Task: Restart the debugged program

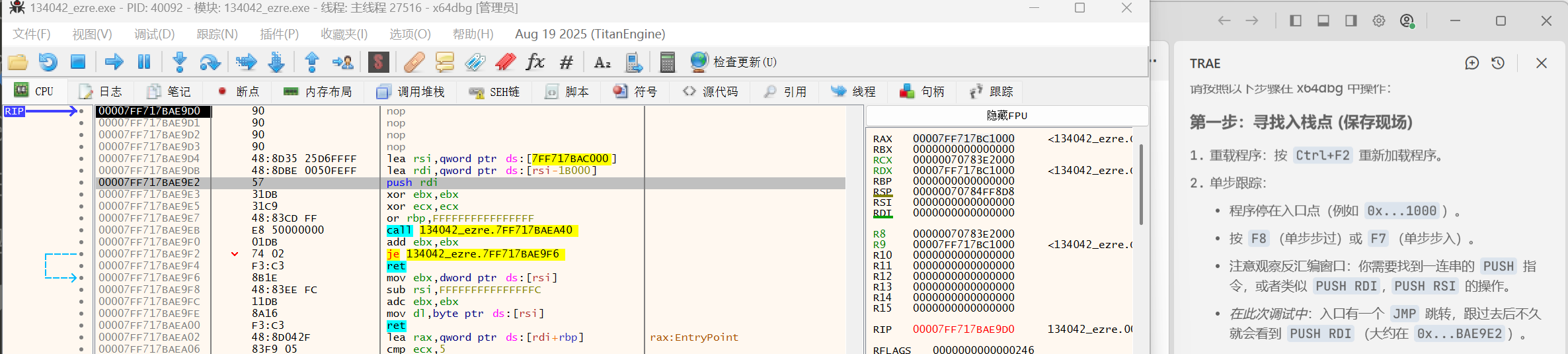Action: [48, 62]
